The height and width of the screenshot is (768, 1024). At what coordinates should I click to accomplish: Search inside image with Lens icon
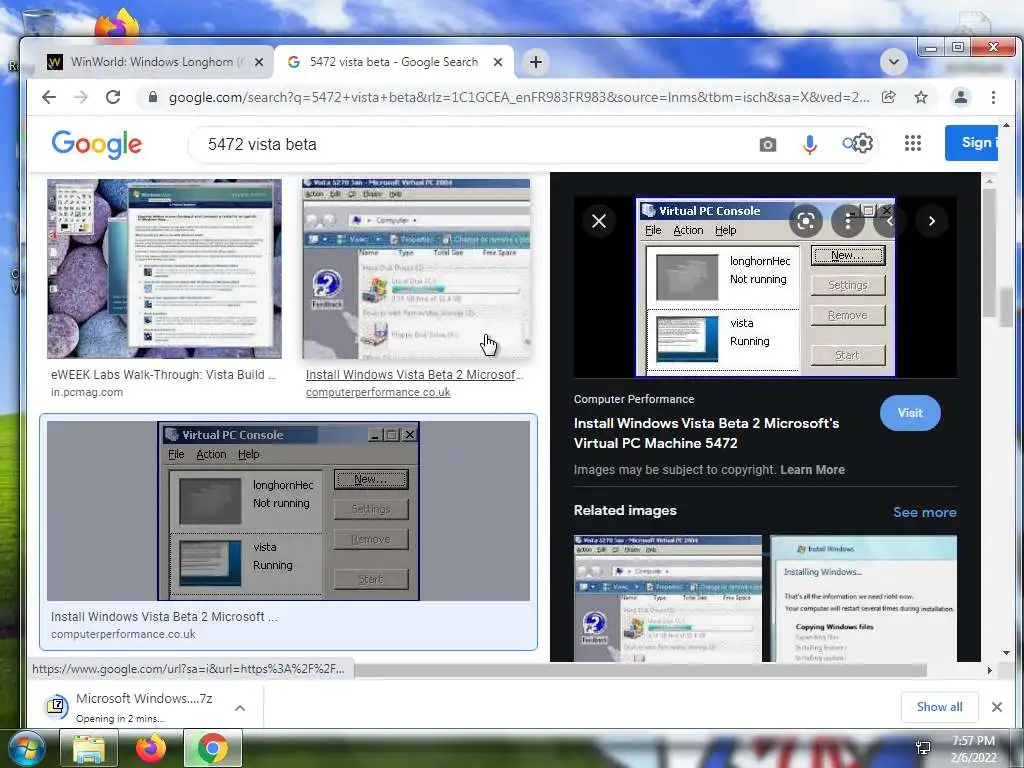click(805, 221)
